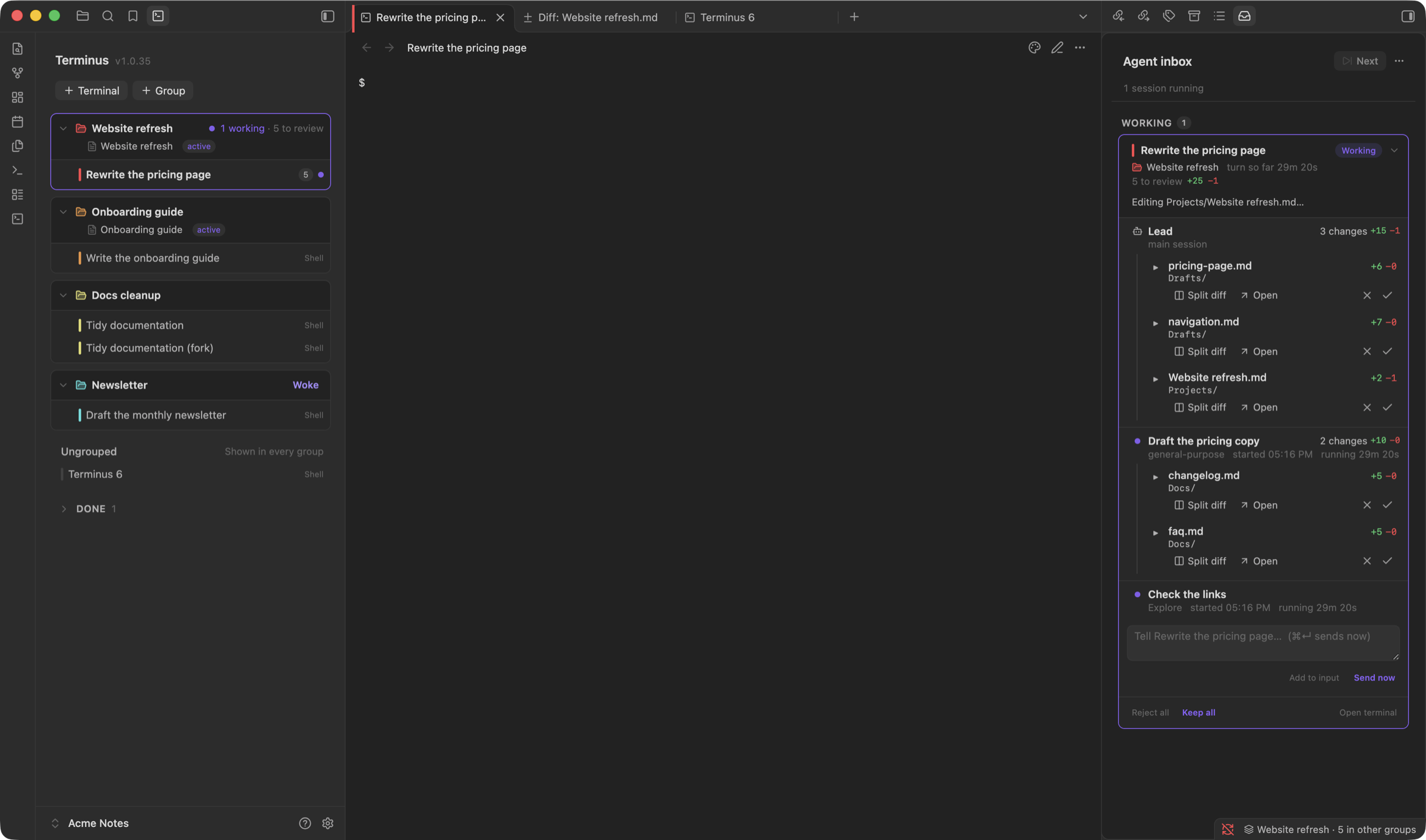Click the + Terminal button
Image resolution: width=1426 pixels, height=840 pixels.
click(92, 90)
